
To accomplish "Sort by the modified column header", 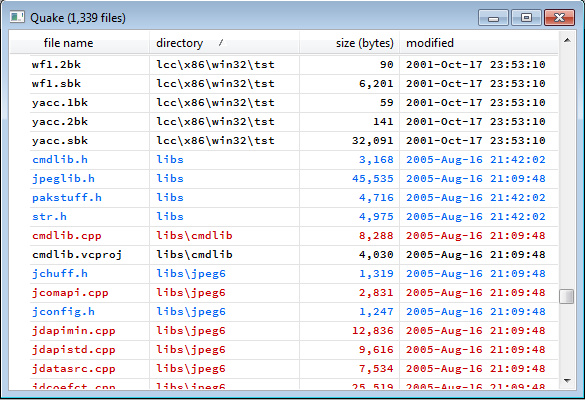I will (479, 43).
